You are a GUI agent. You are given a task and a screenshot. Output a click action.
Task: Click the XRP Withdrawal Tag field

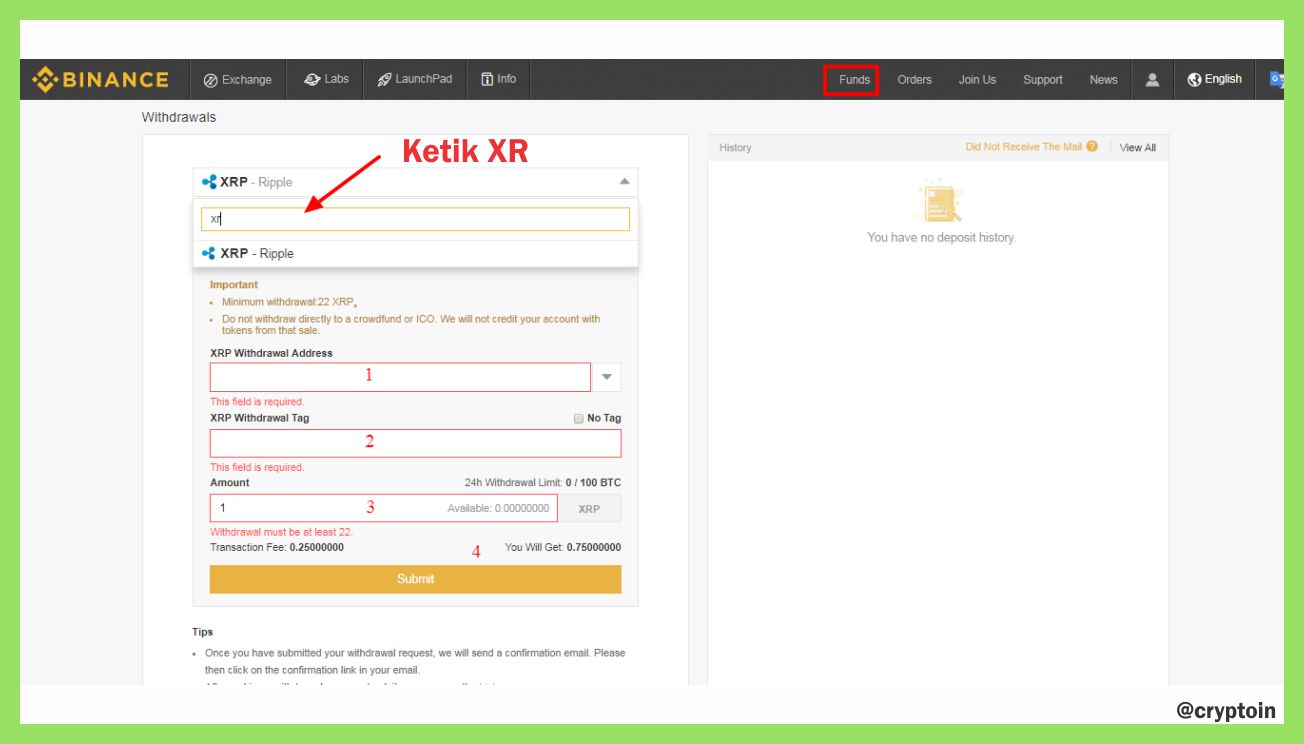pyautogui.click(x=415, y=444)
